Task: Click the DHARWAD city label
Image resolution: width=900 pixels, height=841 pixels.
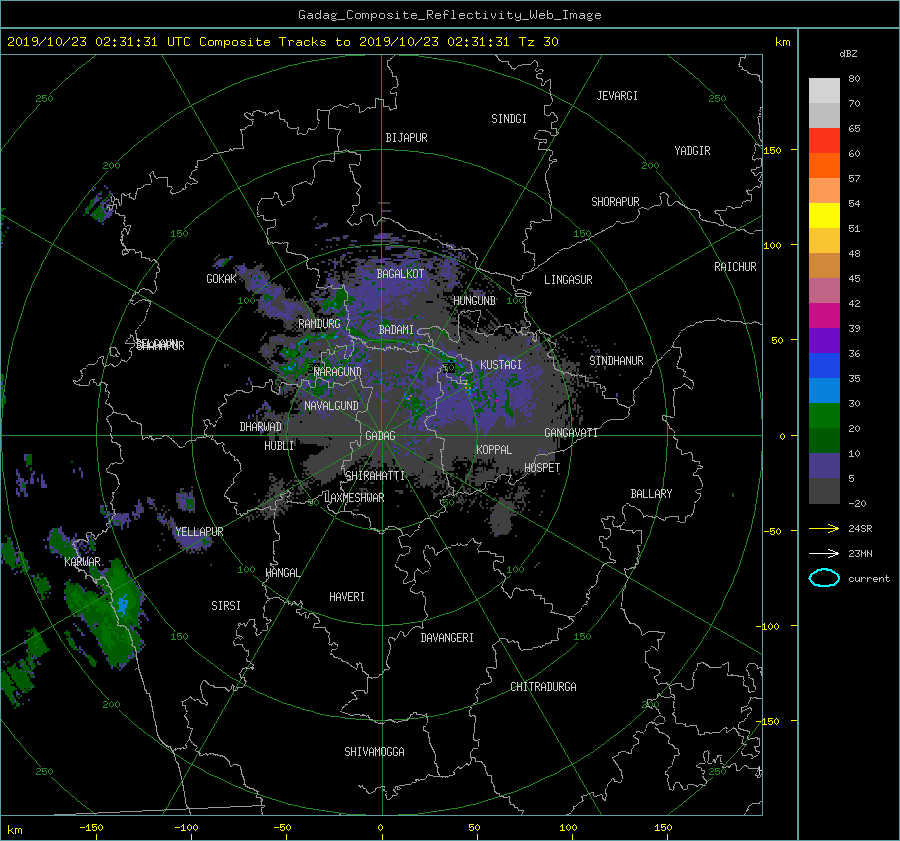Action: tap(260, 427)
